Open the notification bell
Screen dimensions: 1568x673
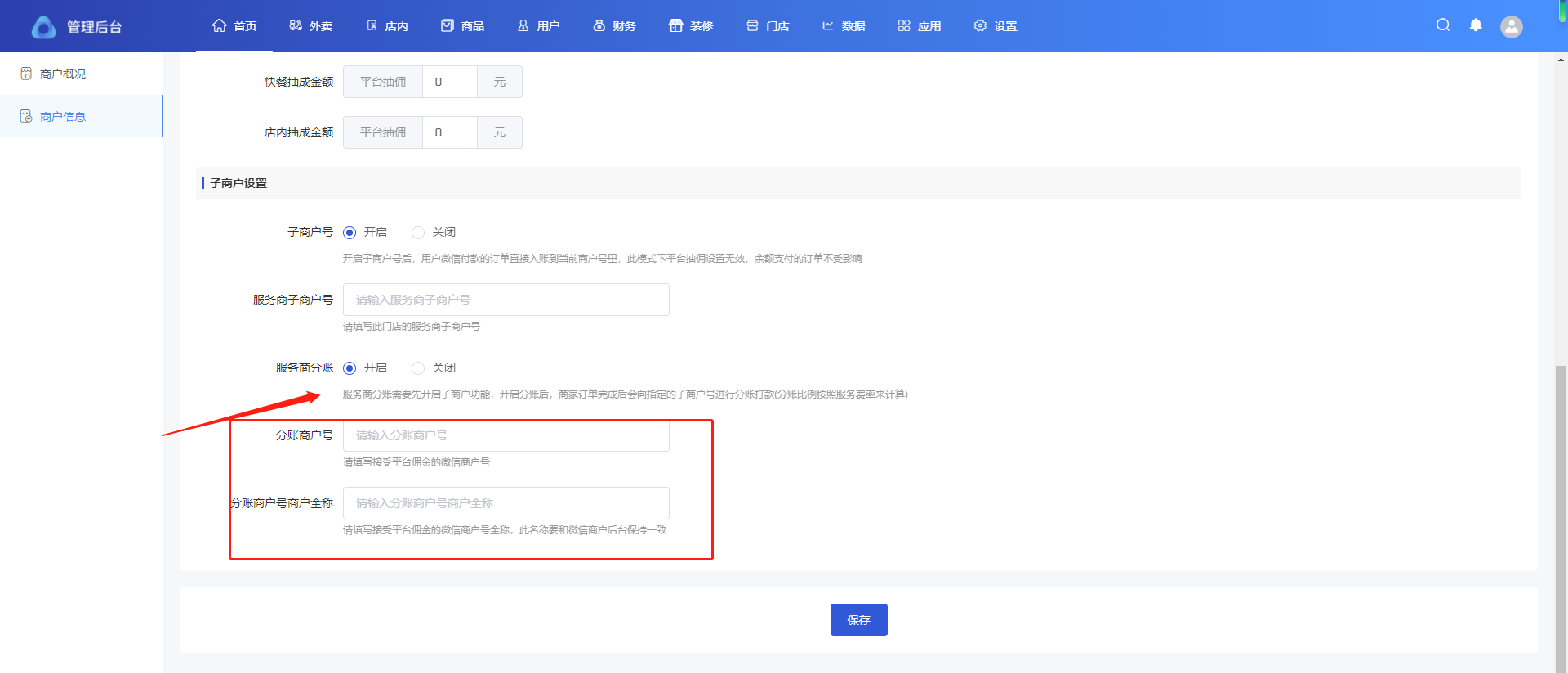pos(1476,25)
